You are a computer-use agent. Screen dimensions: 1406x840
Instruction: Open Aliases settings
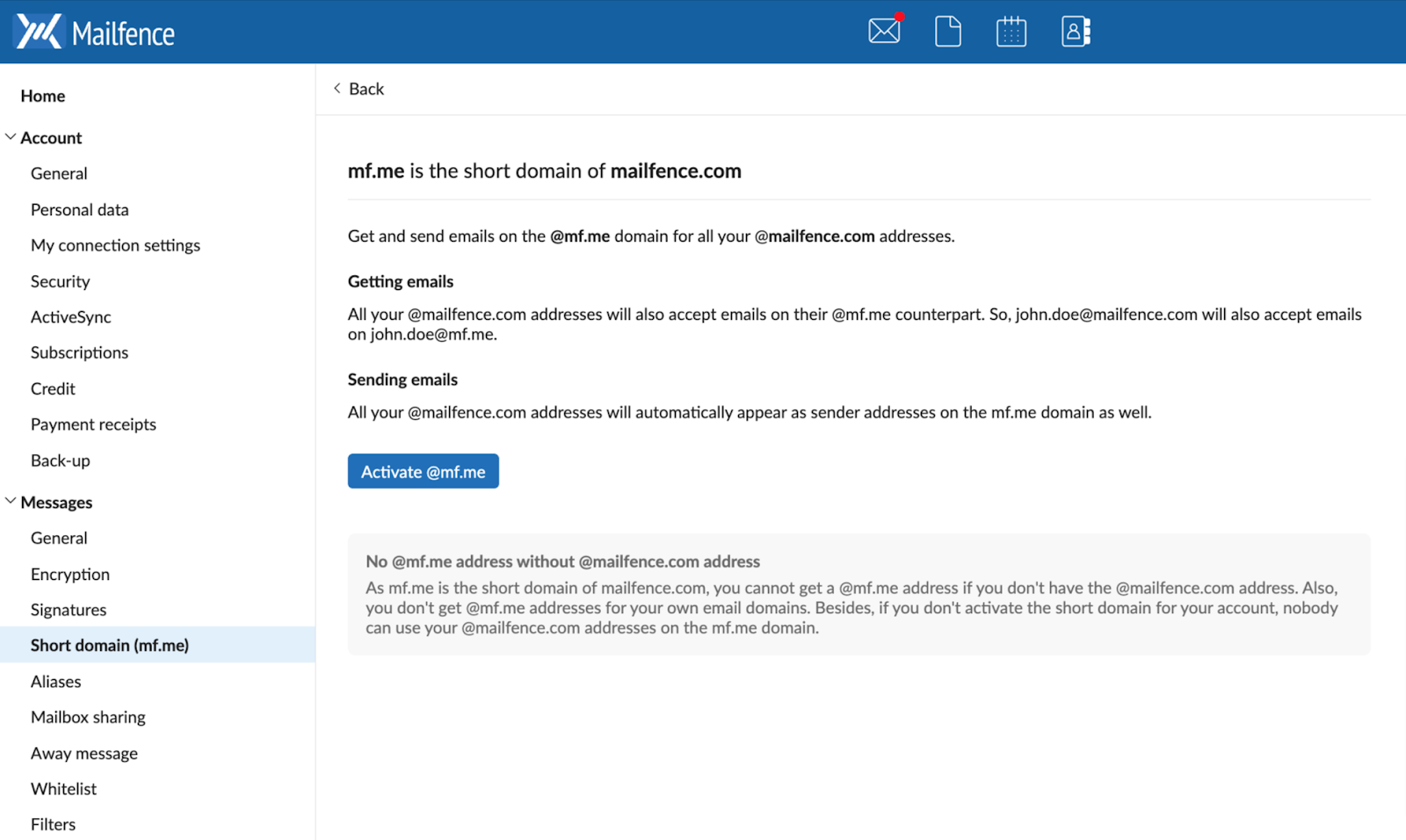pos(56,682)
